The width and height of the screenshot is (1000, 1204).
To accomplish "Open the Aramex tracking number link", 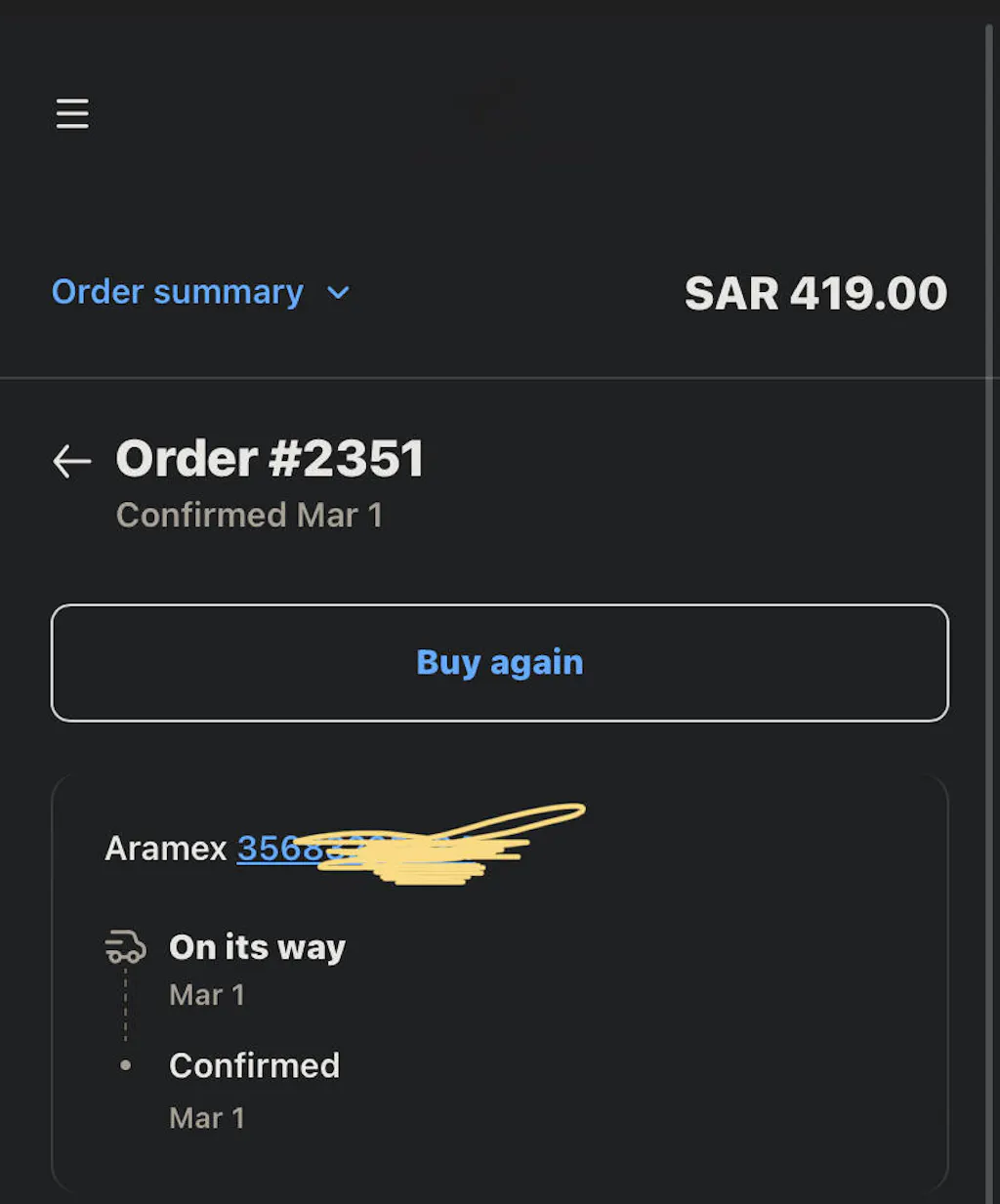I will pyautogui.click(x=269, y=849).
